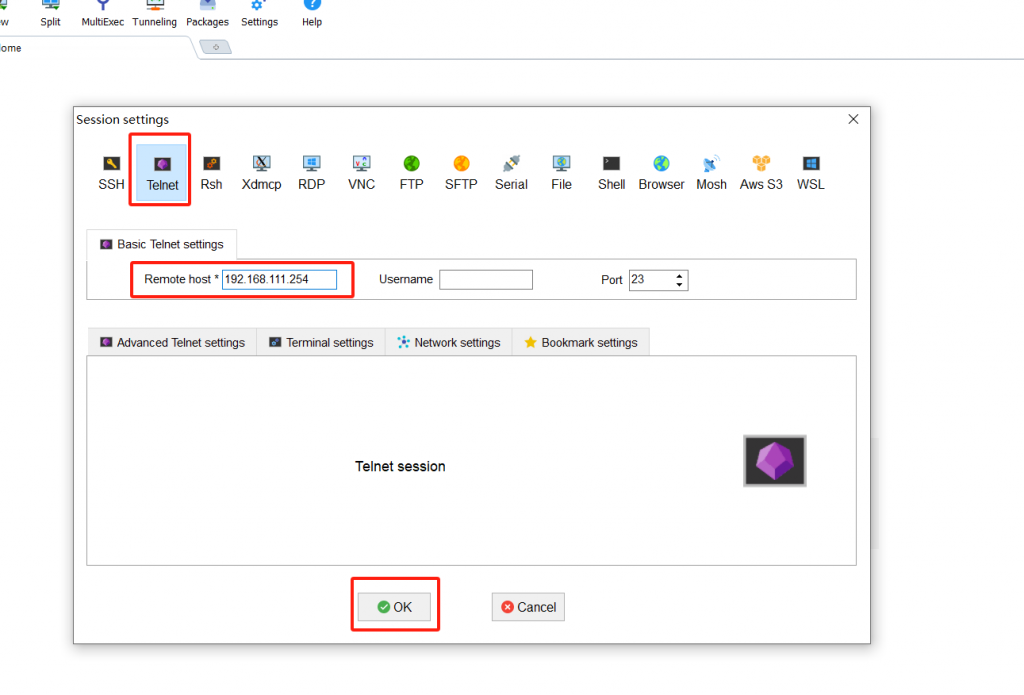Select the WSL session type
Viewport: 1024px width, 695px height.
(x=810, y=173)
